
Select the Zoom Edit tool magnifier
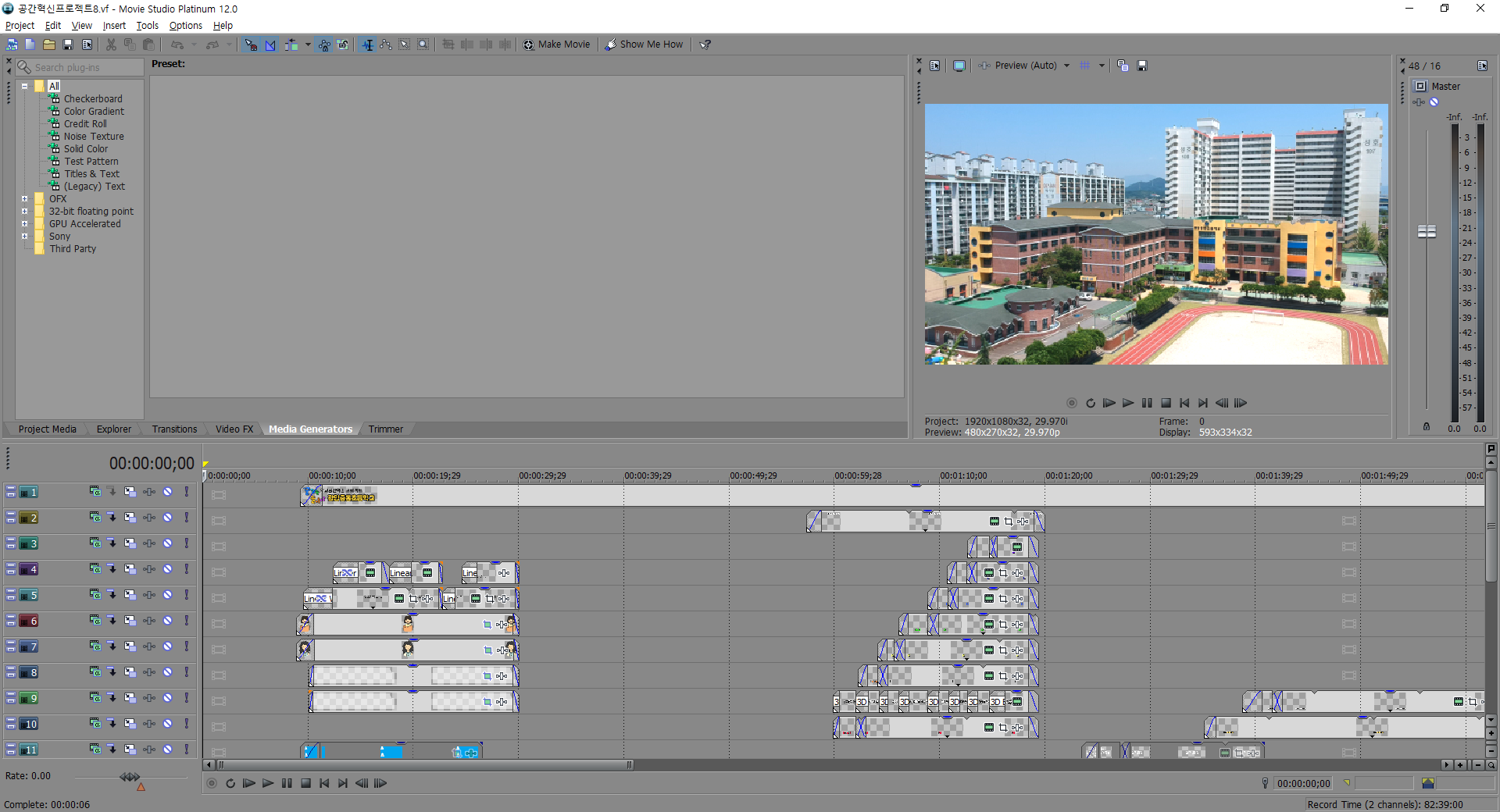[x=423, y=45]
